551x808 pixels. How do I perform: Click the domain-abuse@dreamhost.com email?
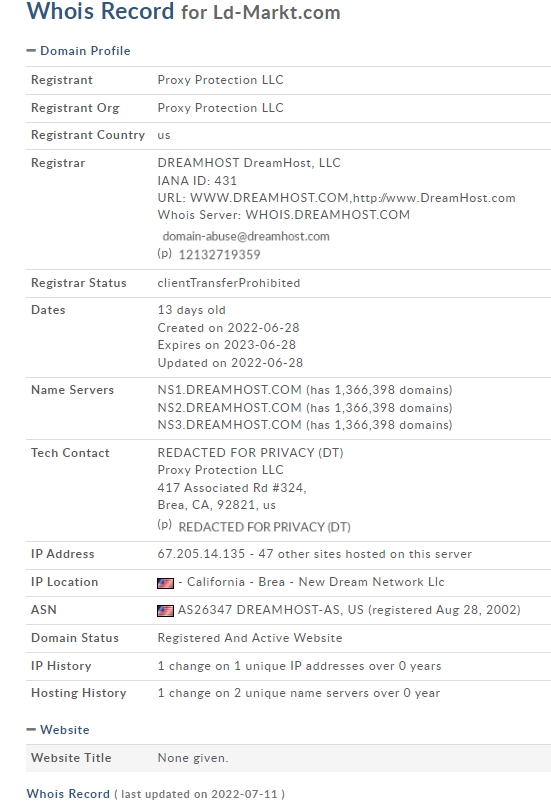246,237
